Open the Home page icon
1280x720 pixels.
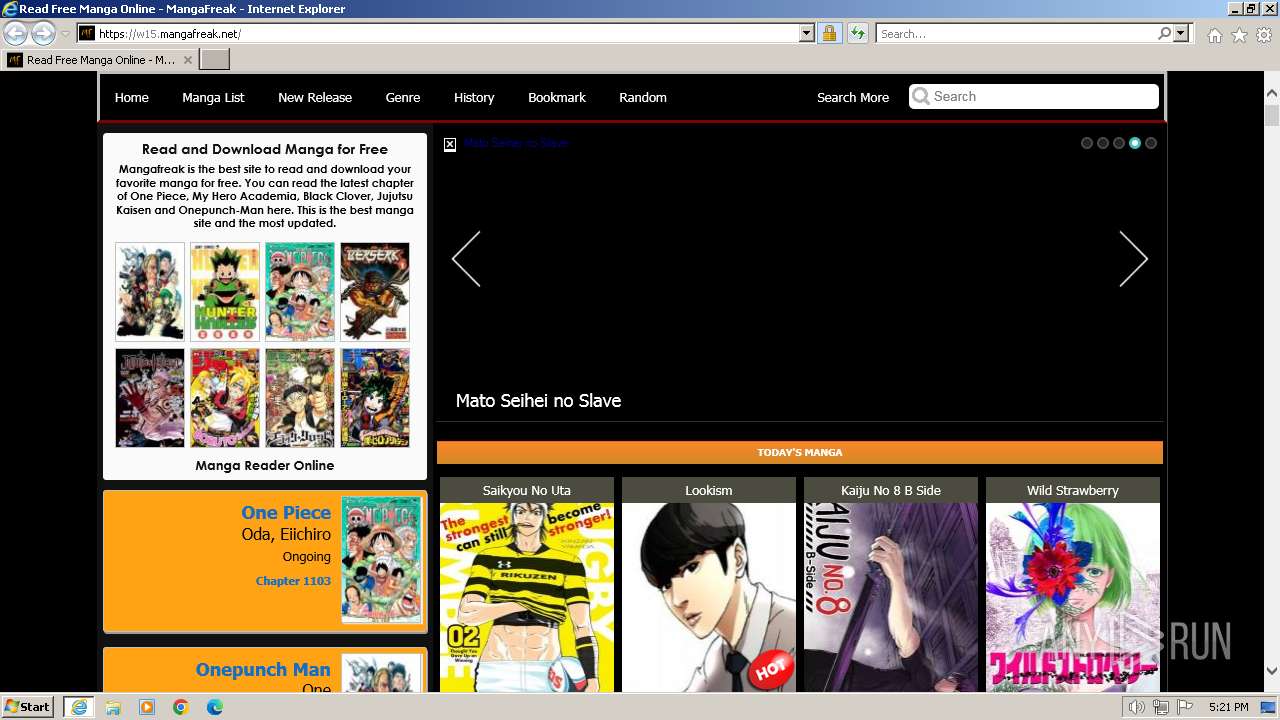1214,35
